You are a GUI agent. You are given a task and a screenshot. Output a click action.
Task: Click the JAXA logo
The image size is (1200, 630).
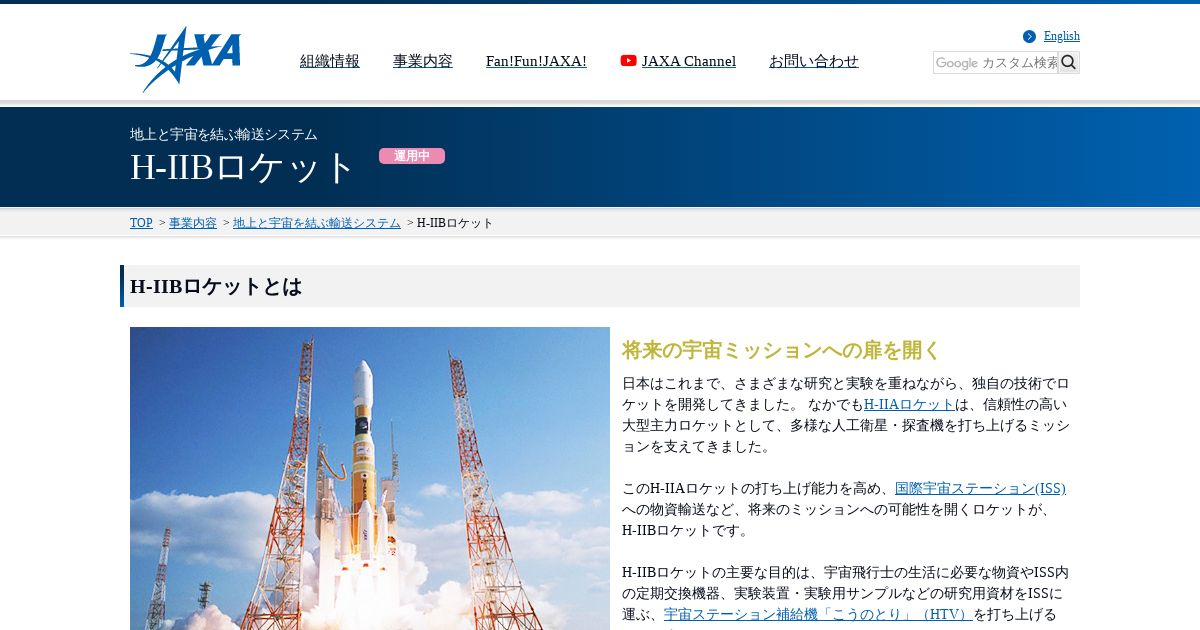pyautogui.click(x=186, y=59)
